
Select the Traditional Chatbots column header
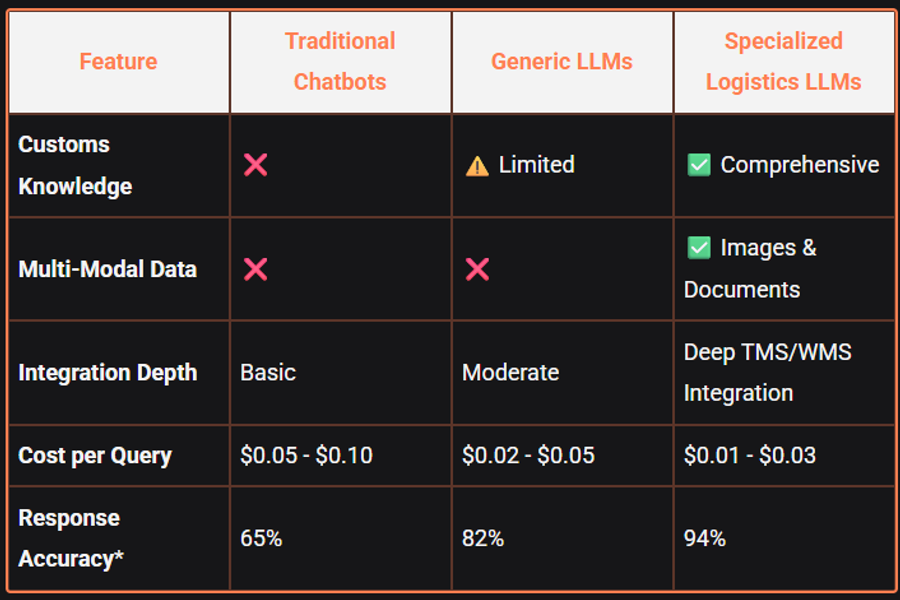coord(340,61)
